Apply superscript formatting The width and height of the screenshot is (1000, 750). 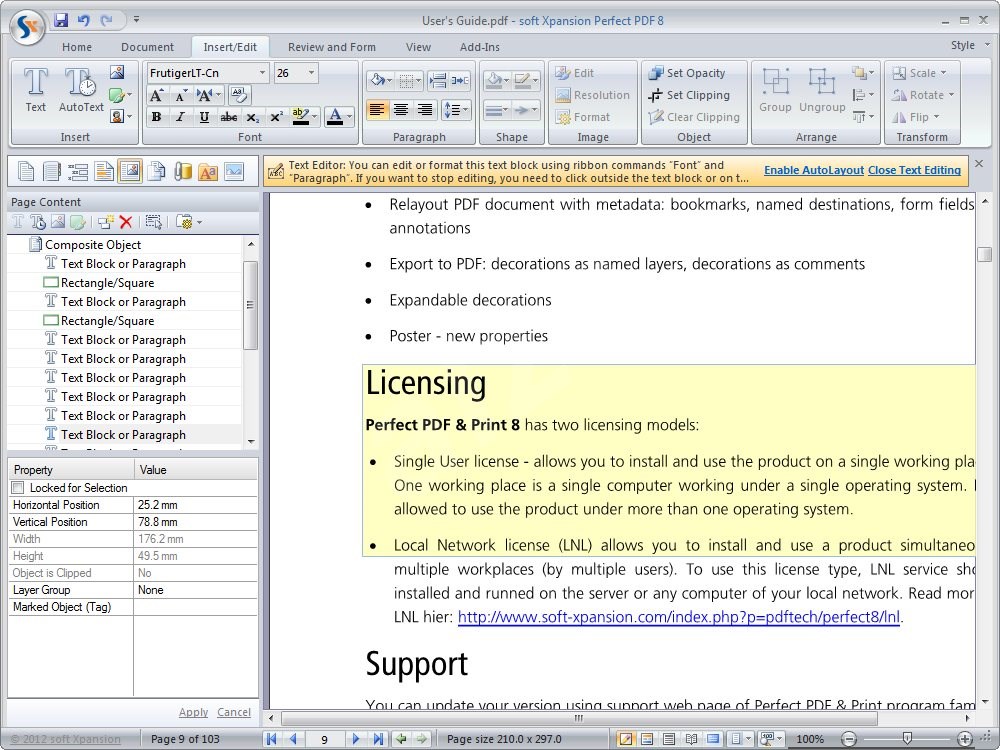coord(276,117)
